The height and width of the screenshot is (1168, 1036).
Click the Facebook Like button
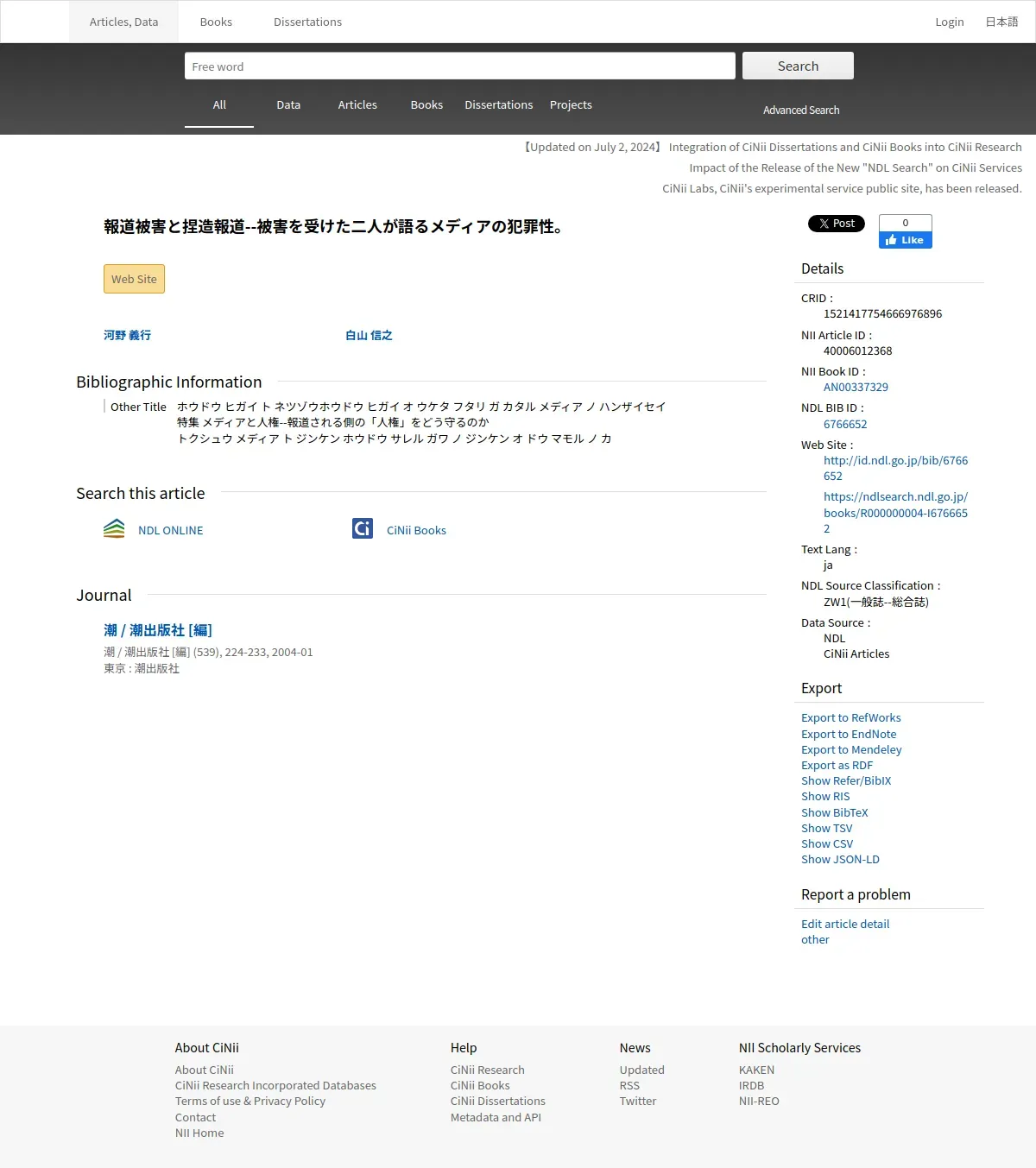pyautogui.click(x=906, y=240)
